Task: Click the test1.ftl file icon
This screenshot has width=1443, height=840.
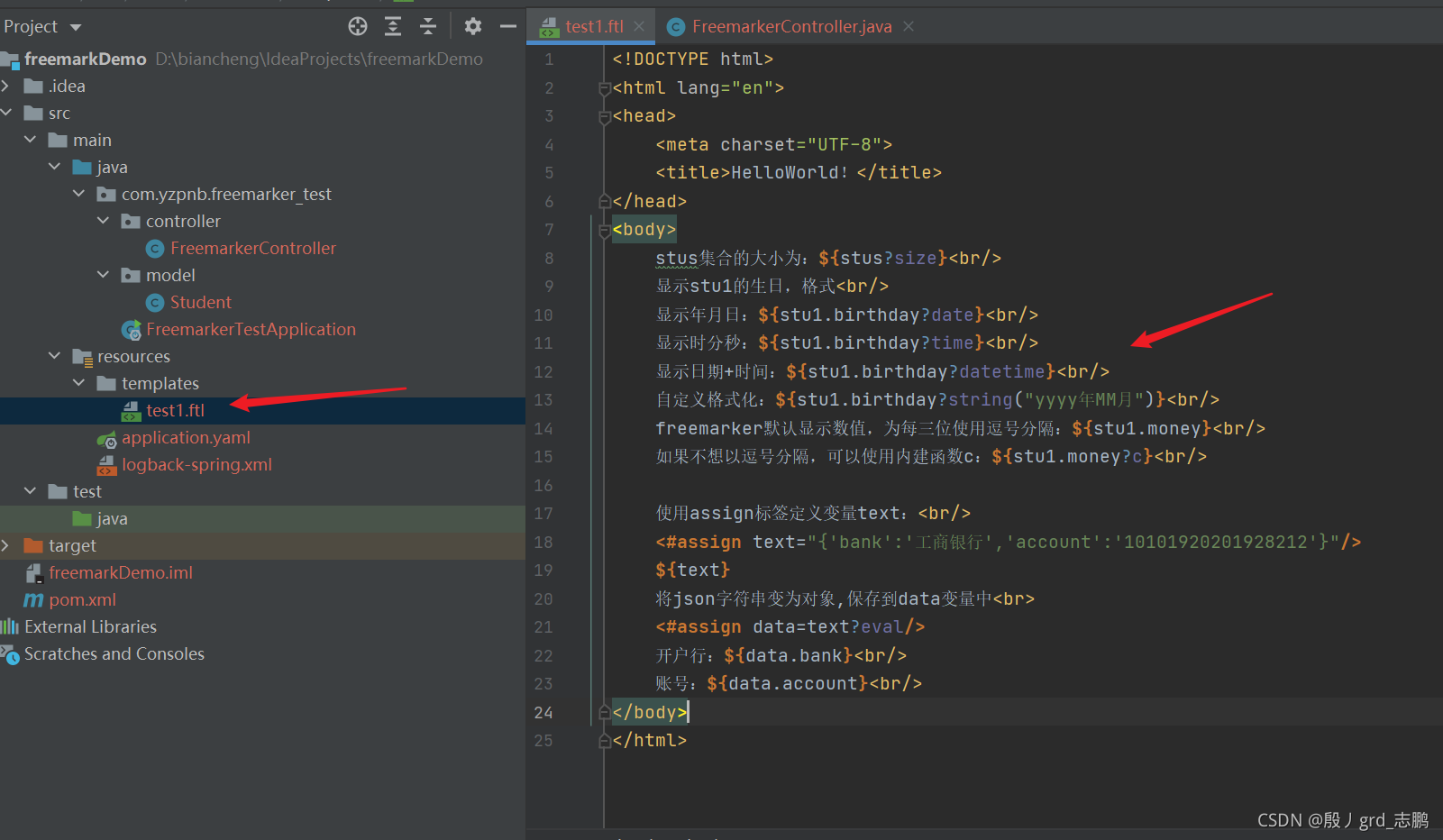Action: coord(131,411)
